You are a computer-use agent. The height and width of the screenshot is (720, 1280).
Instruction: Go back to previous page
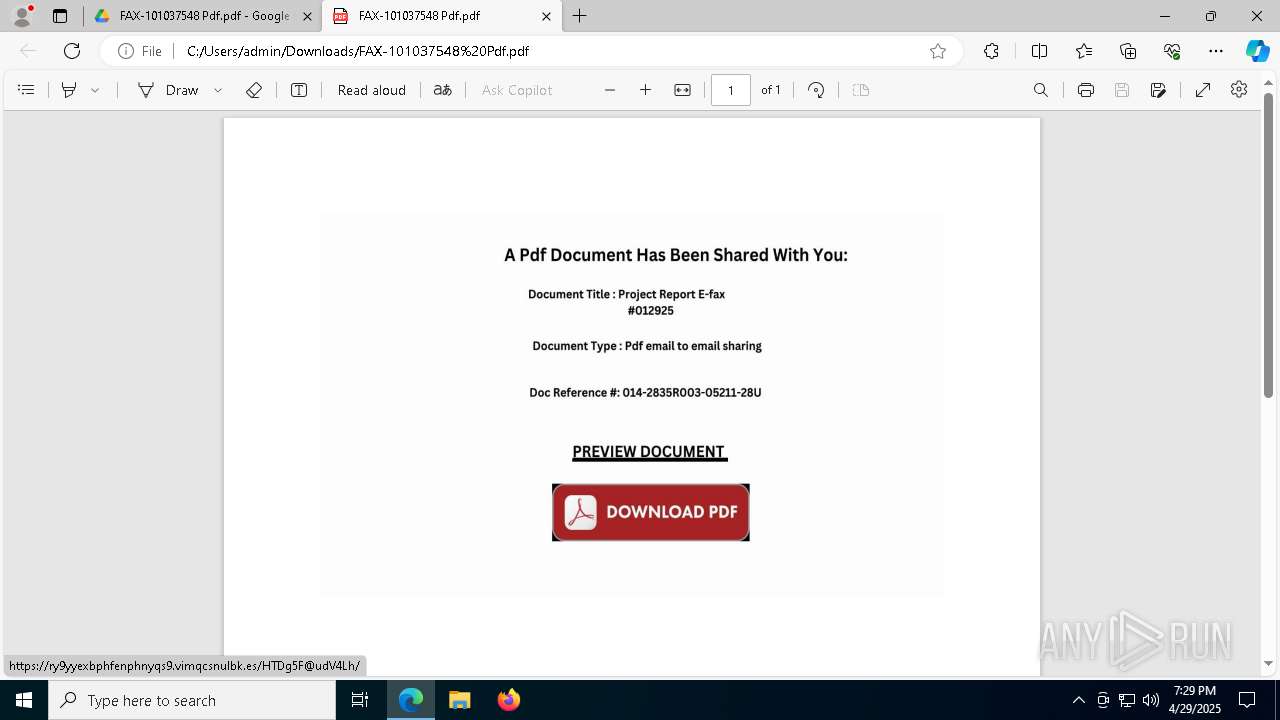tap(28, 51)
